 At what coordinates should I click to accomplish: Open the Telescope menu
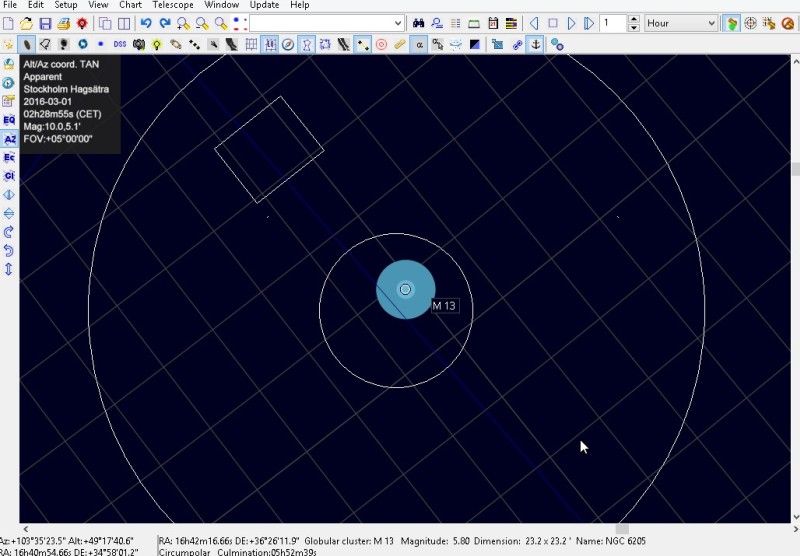[172, 5]
